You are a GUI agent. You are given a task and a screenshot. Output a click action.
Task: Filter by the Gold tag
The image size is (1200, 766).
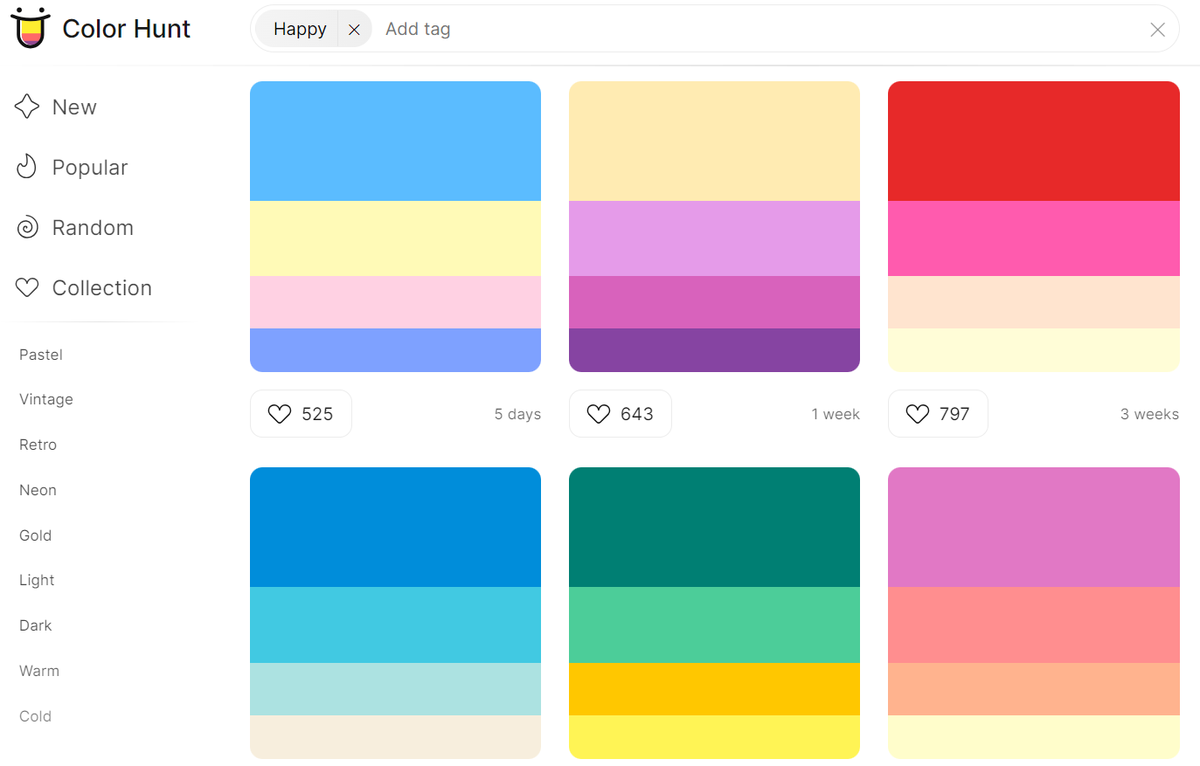coord(35,535)
